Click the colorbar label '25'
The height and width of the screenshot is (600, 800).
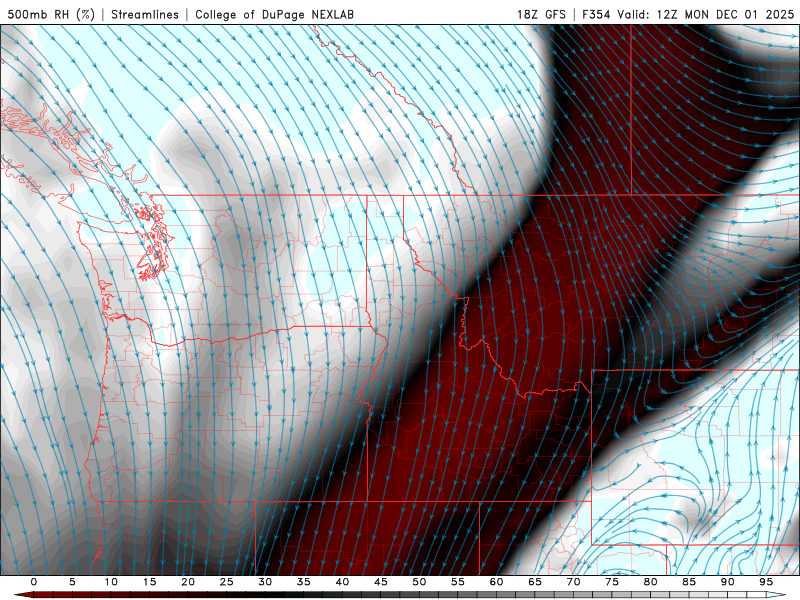227,582
